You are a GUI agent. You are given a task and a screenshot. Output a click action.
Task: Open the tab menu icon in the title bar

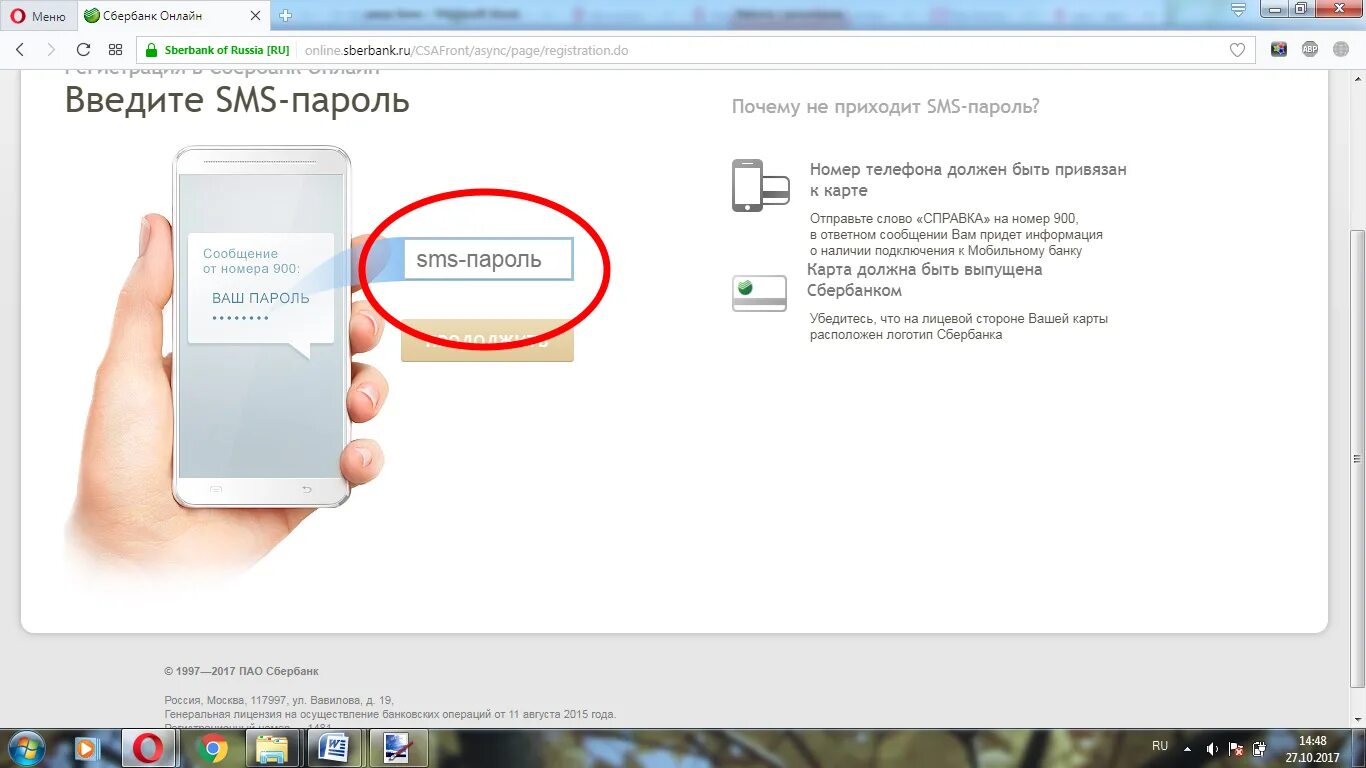(x=1237, y=10)
